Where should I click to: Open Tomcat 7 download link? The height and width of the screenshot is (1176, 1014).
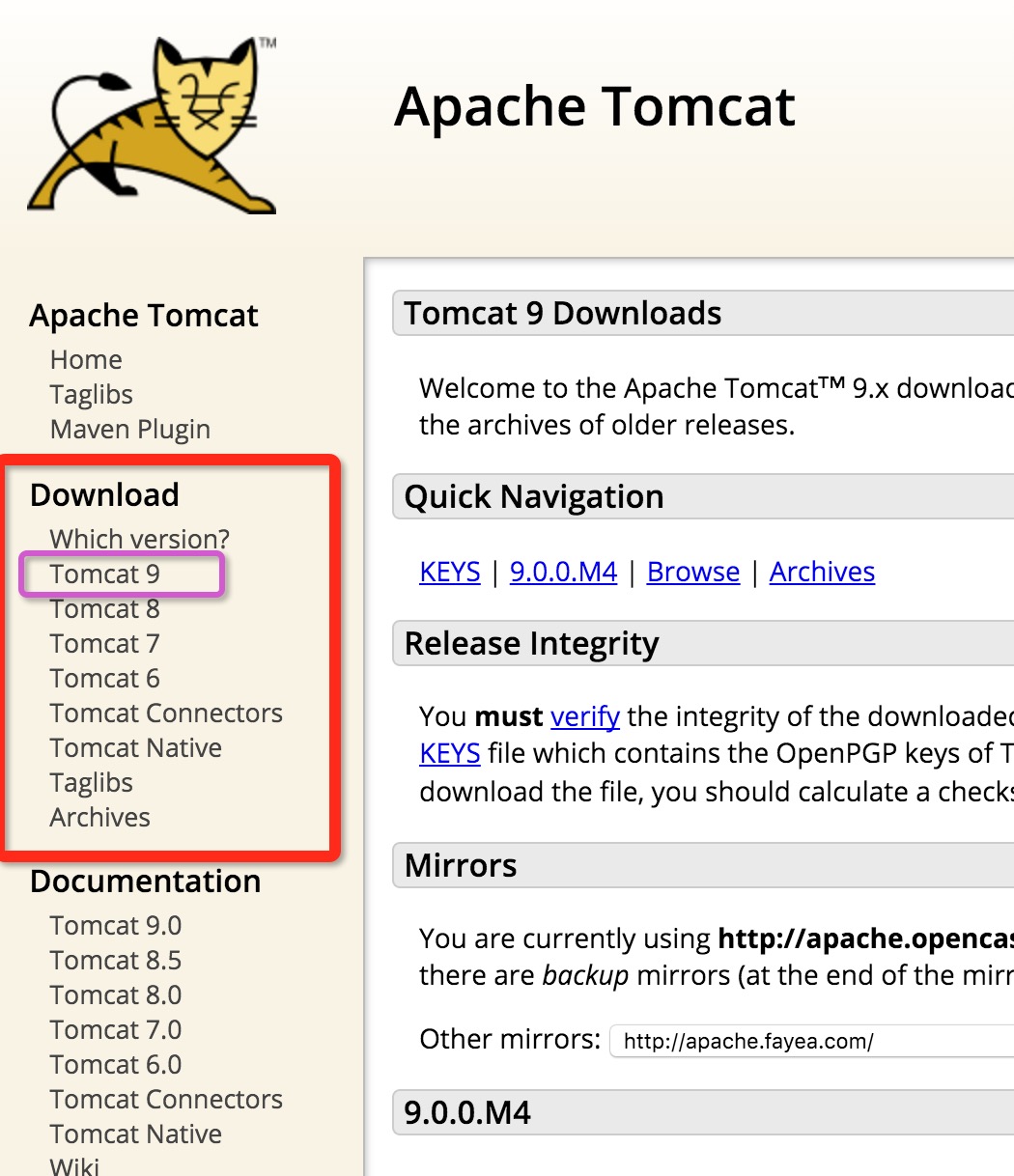(x=104, y=644)
